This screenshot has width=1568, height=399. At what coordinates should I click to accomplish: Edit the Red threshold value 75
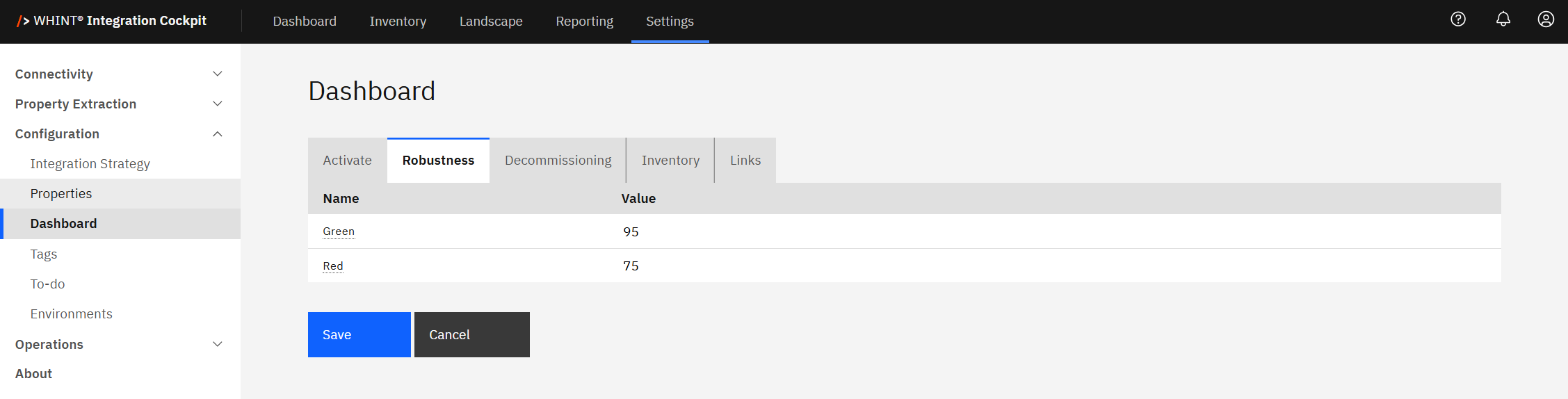631,266
